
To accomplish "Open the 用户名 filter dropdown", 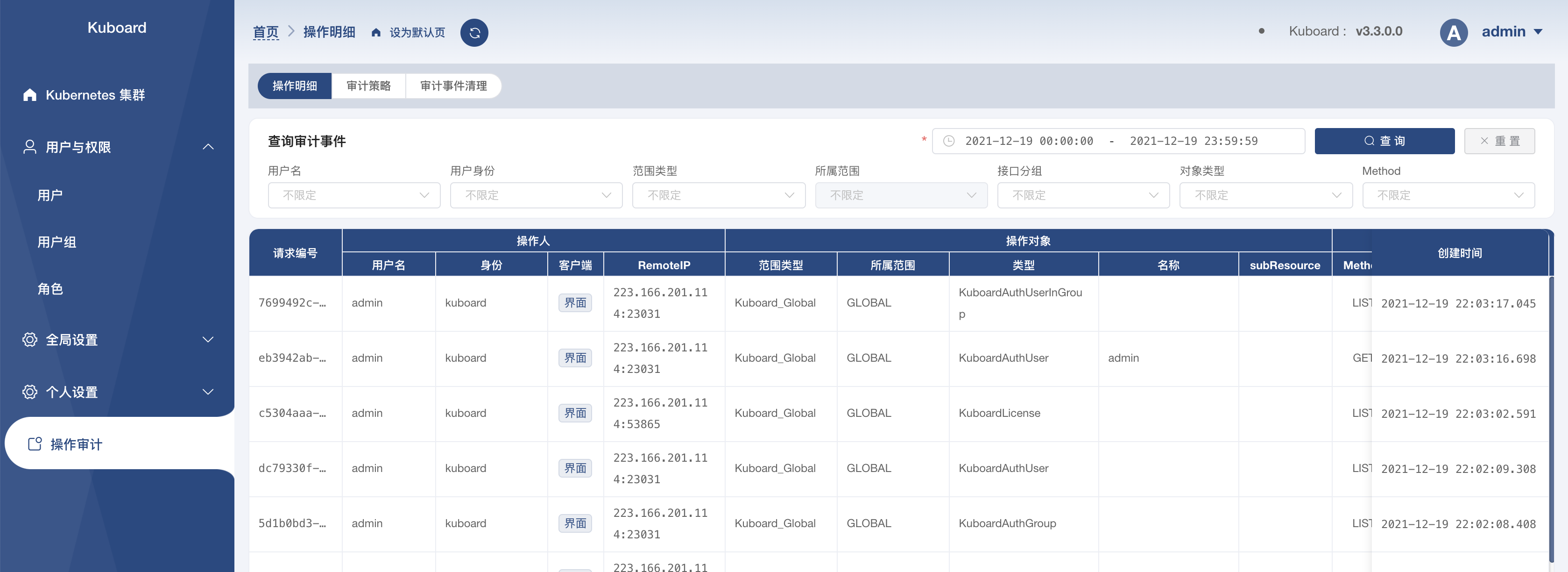I will point(353,195).
